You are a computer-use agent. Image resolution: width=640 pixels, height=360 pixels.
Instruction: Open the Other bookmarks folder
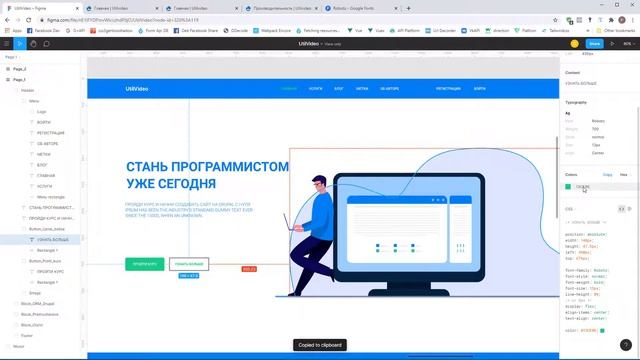616,31
